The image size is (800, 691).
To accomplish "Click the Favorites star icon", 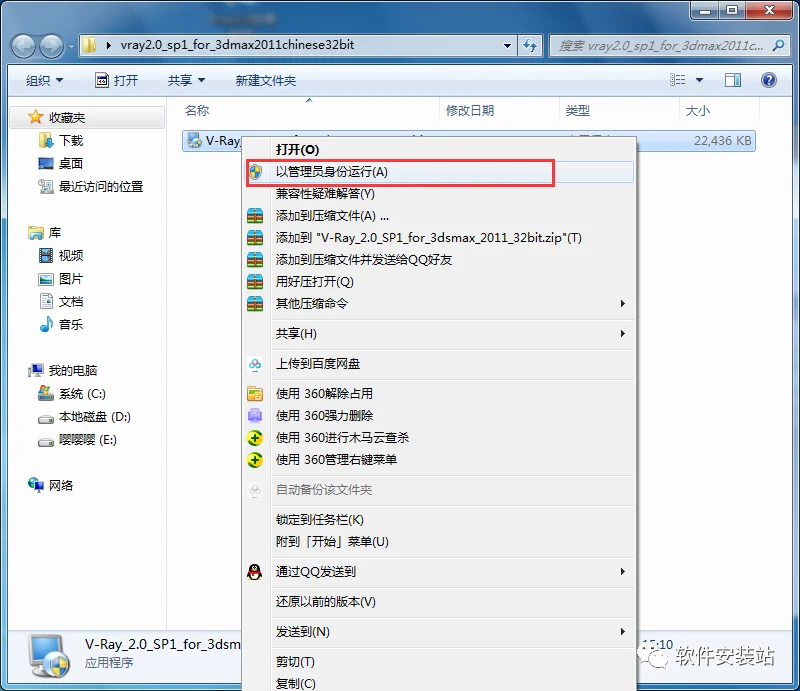I will click(x=35, y=117).
